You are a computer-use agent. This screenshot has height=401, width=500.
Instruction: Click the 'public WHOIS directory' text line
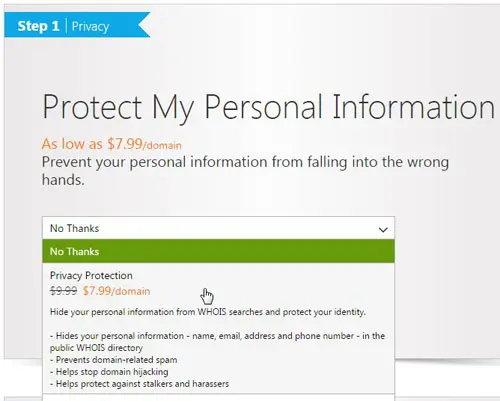[96, 348]
